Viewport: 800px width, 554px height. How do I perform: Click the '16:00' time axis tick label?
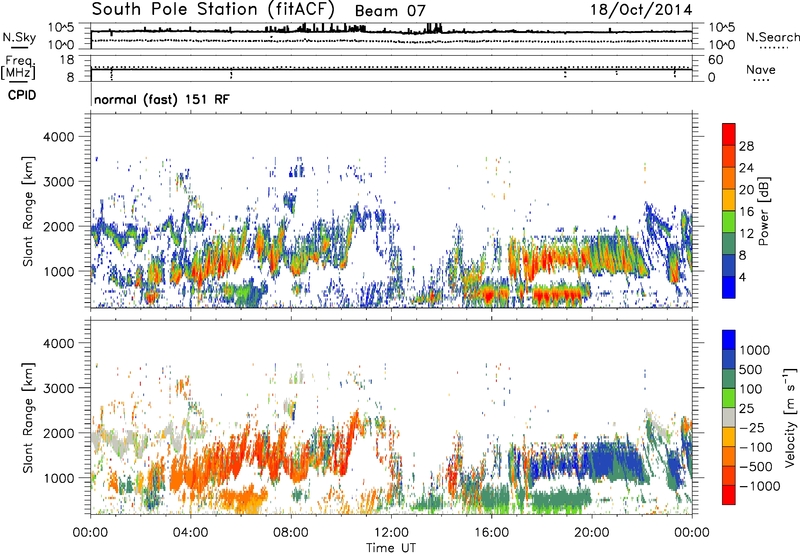(491, 533)
